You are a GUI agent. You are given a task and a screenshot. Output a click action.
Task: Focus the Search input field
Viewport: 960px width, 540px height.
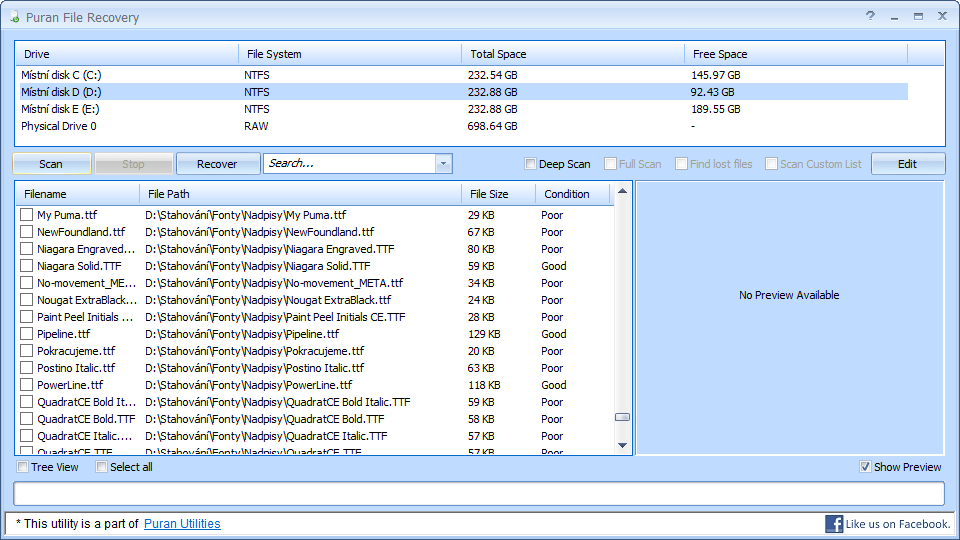point(350,163)
